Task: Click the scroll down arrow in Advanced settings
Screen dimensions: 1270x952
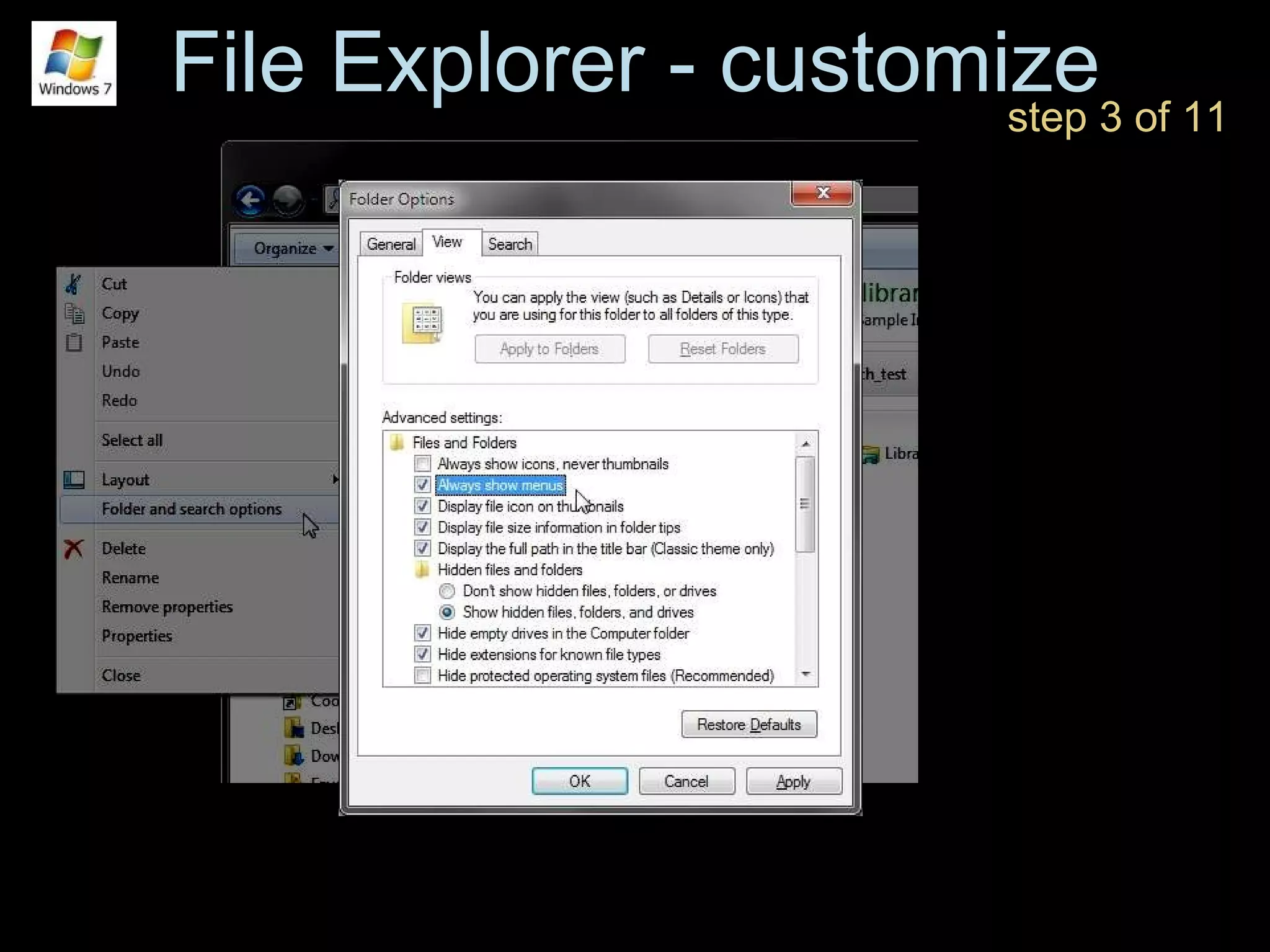Action: pos(806,674)
